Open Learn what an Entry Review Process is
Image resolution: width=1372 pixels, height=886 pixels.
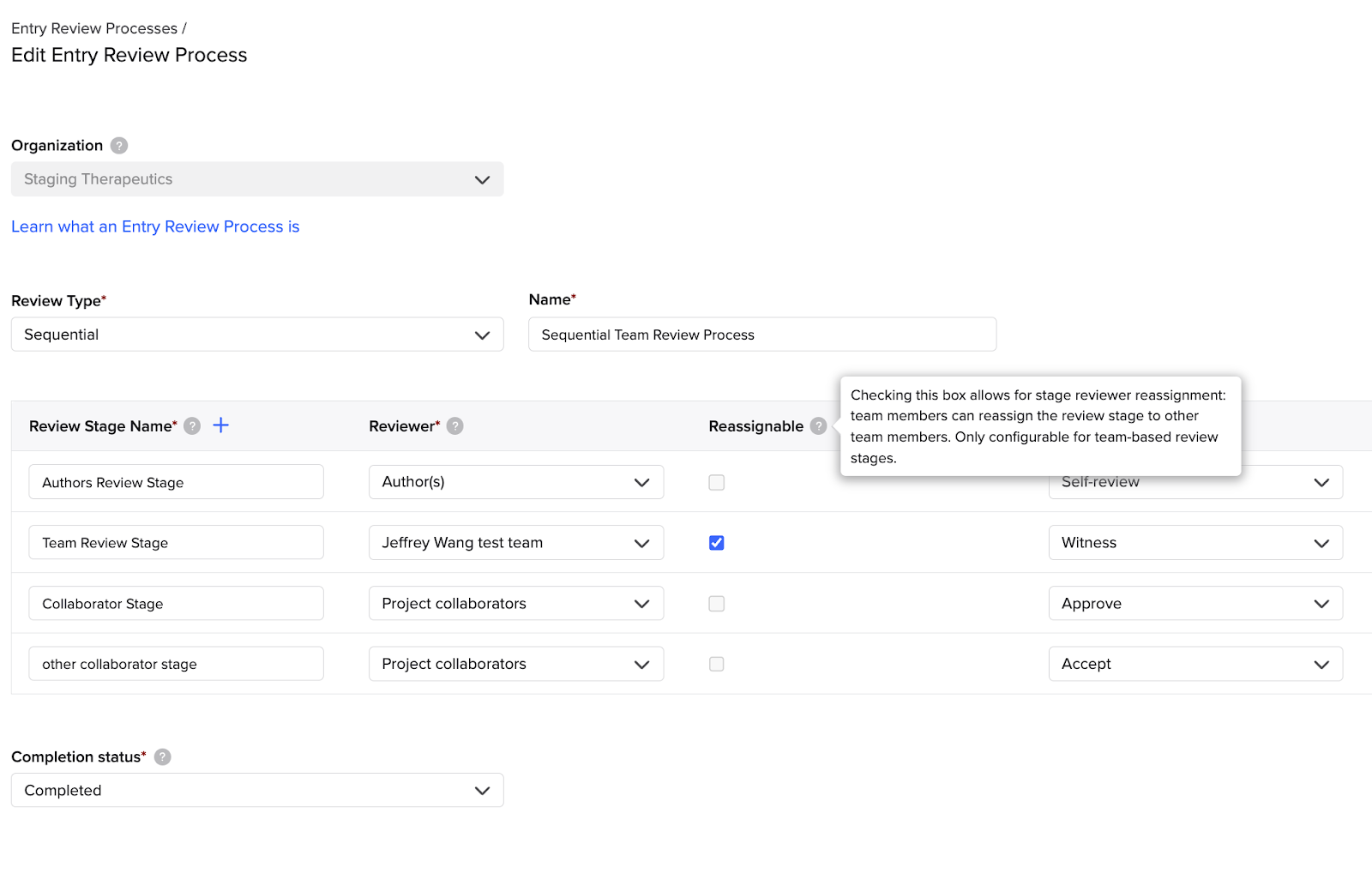coord(155,226)
